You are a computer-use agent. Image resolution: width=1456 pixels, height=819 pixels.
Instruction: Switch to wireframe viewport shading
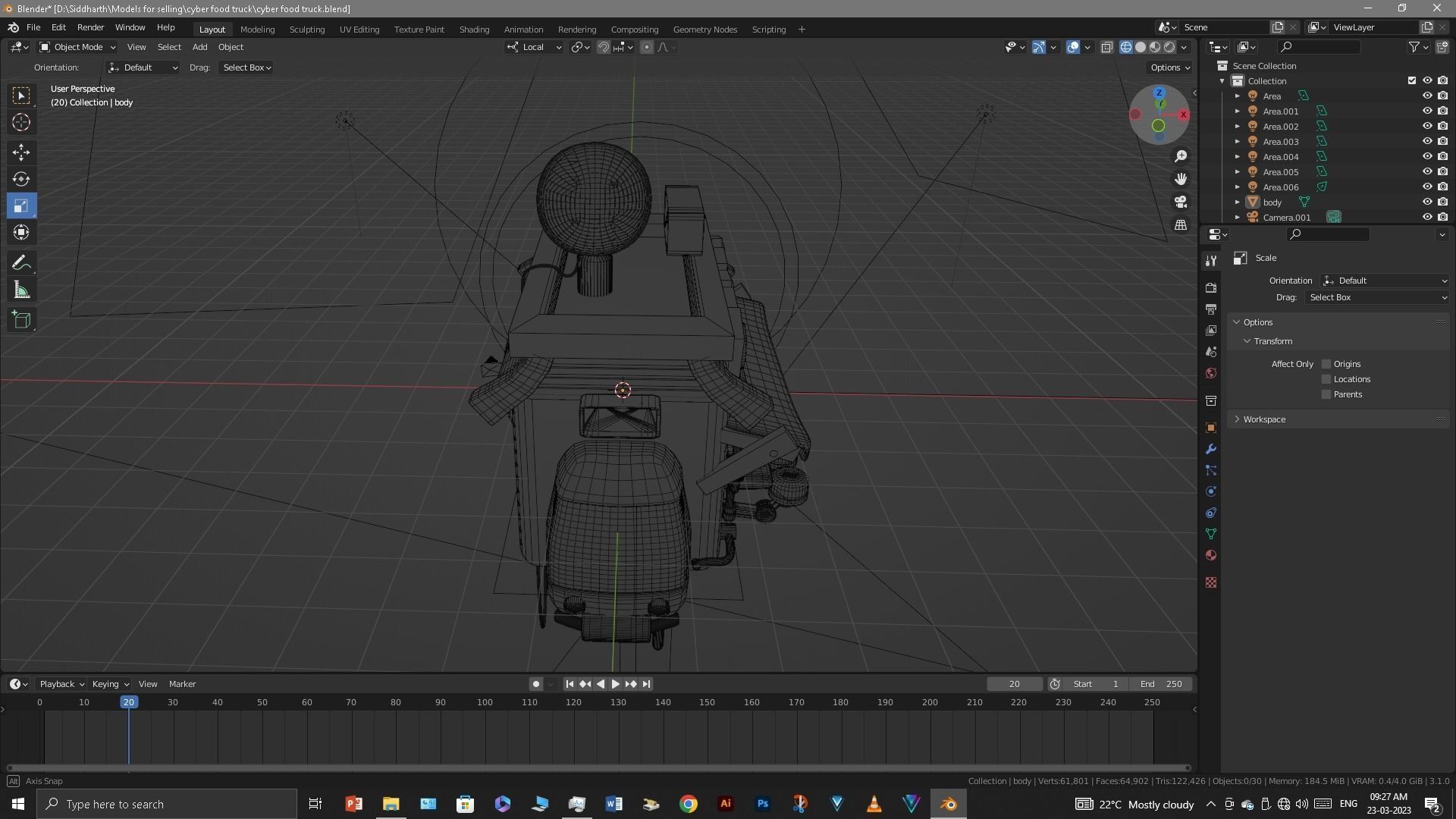pyautogui.click(x=1126, y=47)
